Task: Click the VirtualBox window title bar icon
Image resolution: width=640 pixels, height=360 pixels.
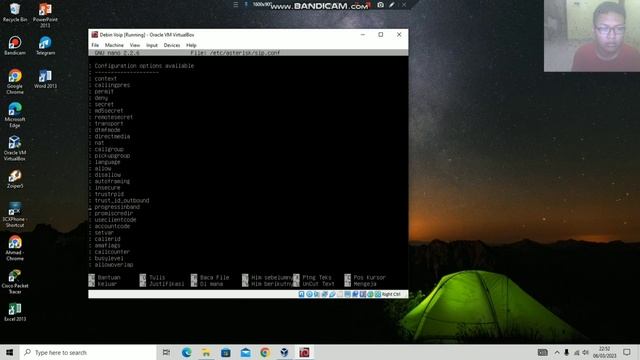Action: [x=95, y=35]
